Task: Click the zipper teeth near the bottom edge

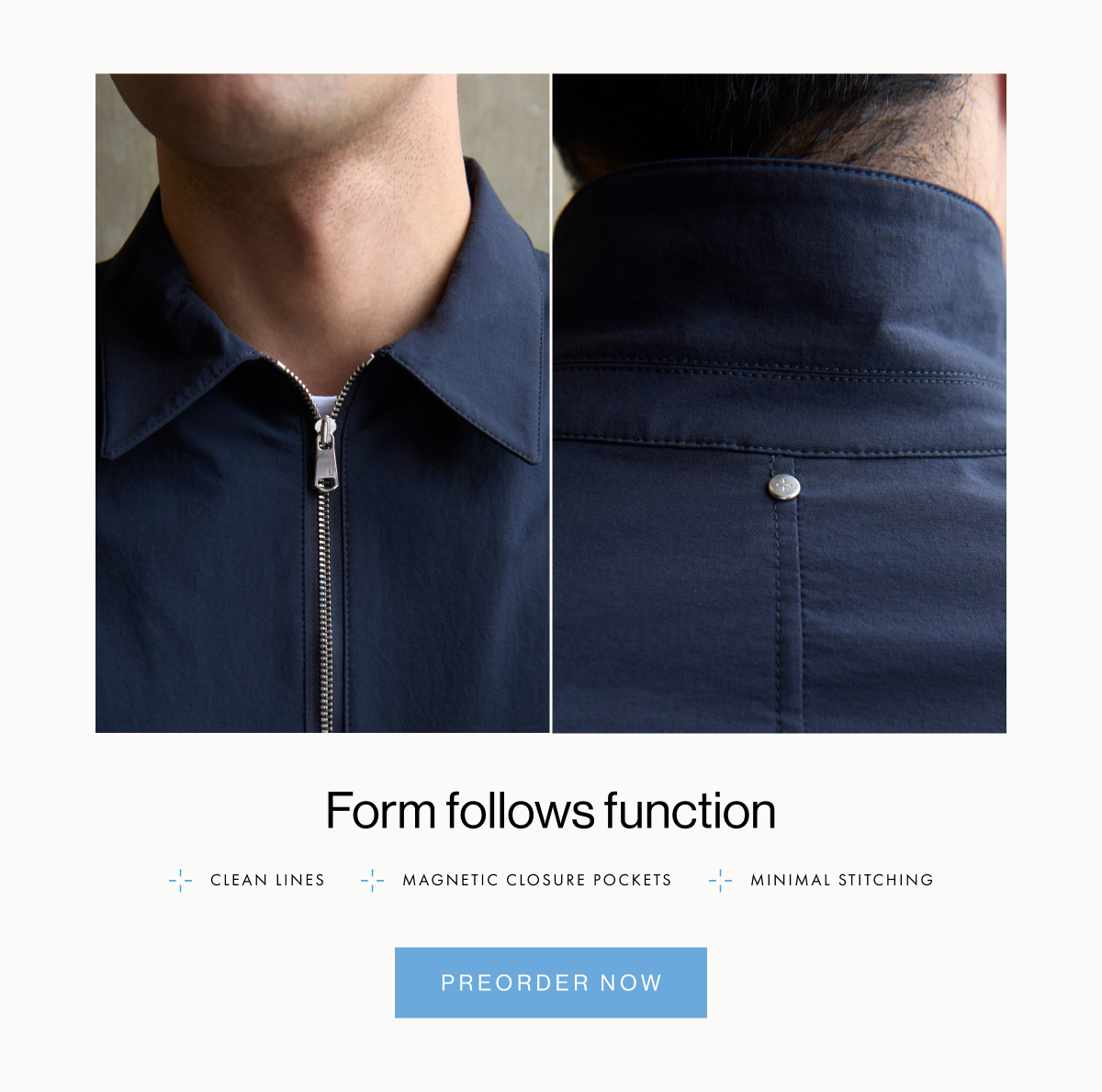Action: 325,698
